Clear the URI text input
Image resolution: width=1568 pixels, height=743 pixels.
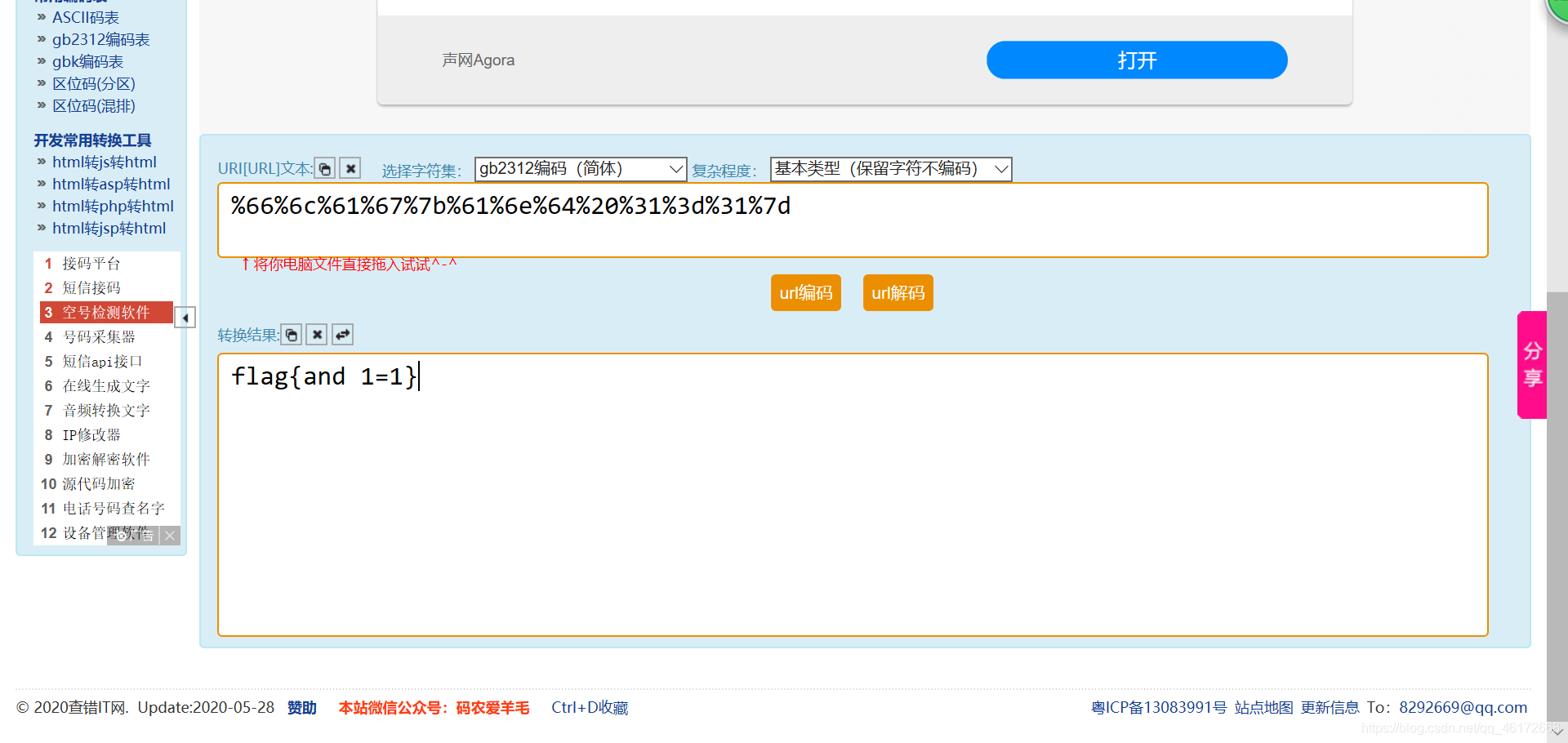350,168
